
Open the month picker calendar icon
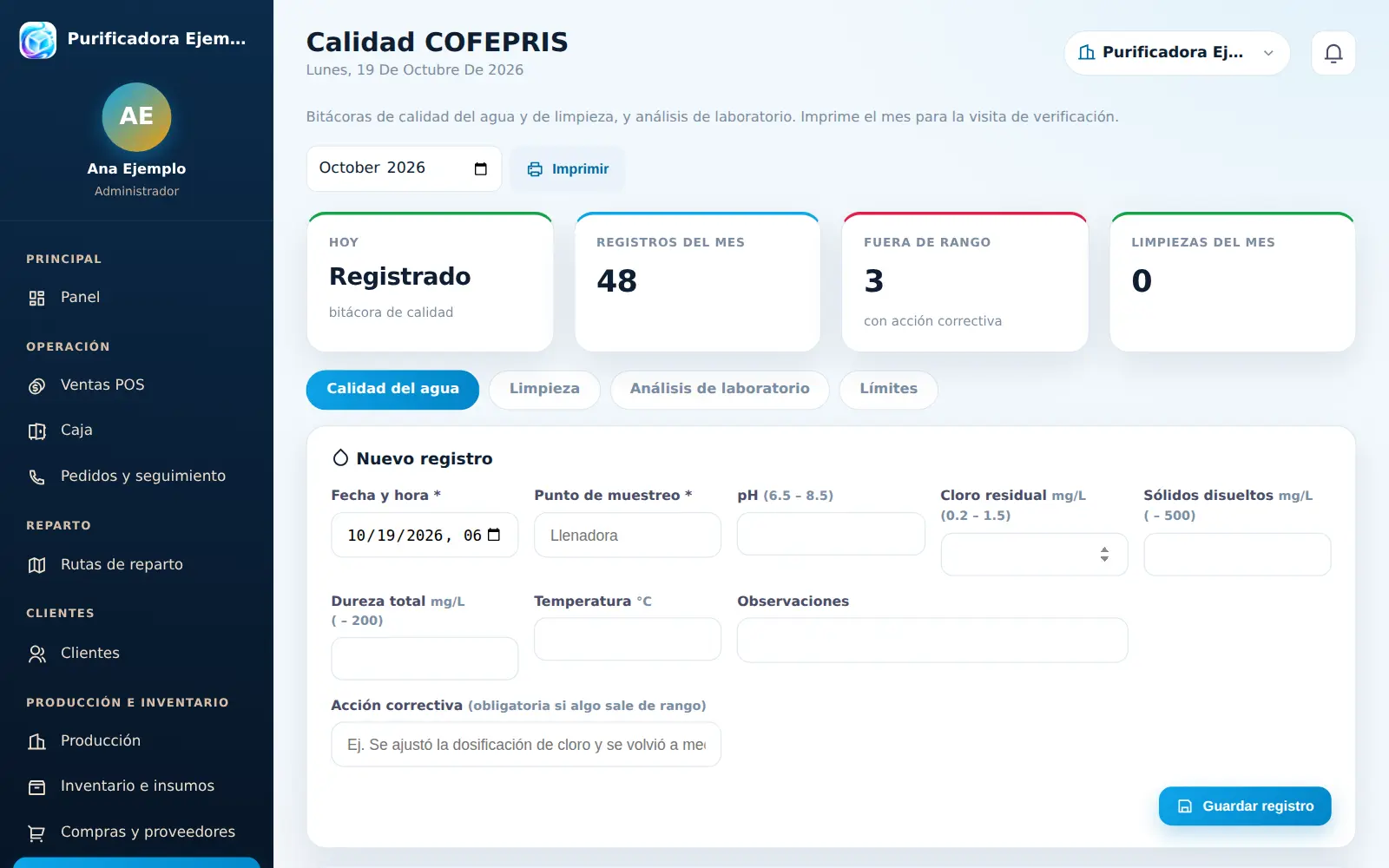[x=481, y=168]
